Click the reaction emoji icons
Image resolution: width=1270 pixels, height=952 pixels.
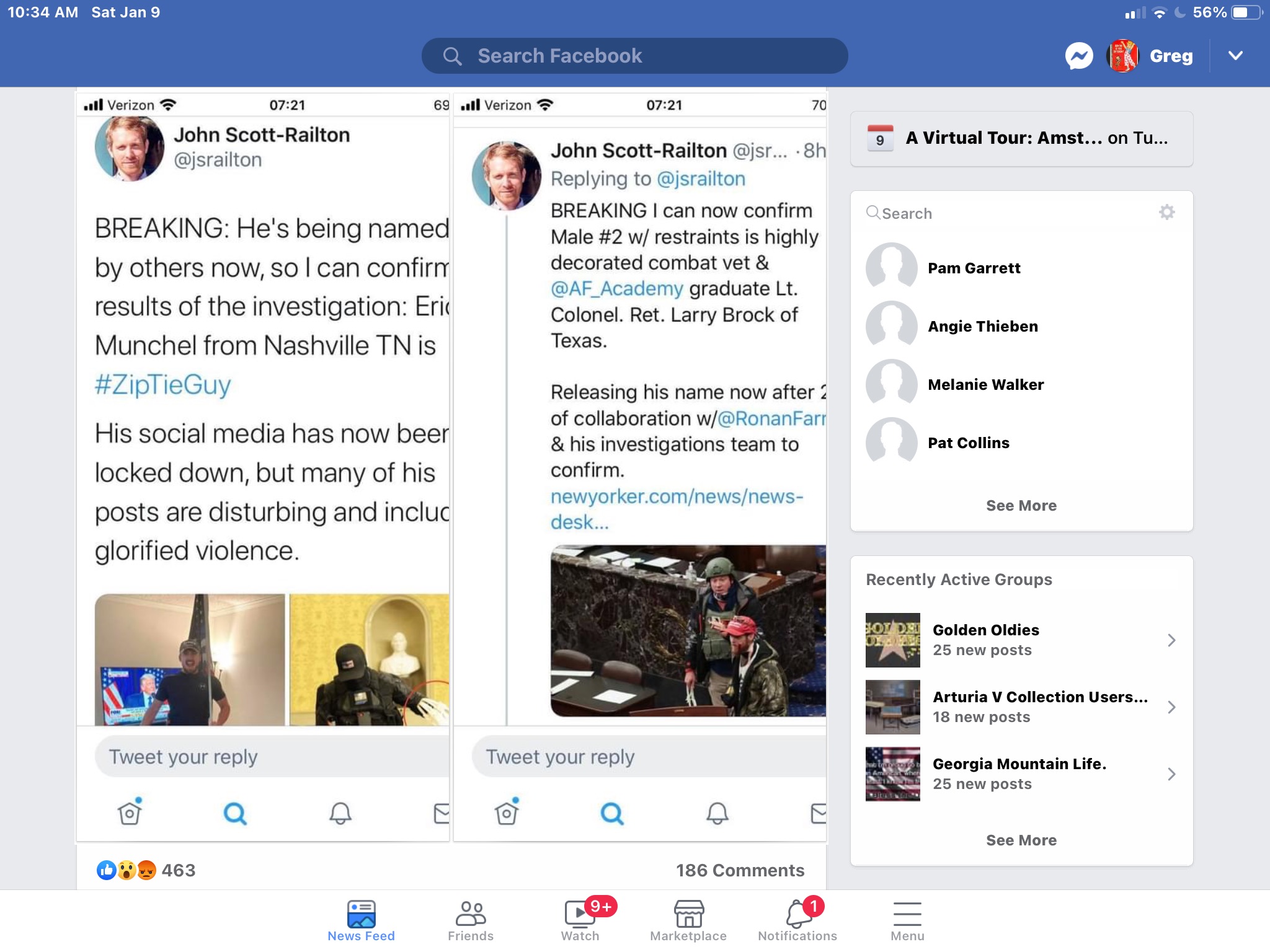click(127, 870)
